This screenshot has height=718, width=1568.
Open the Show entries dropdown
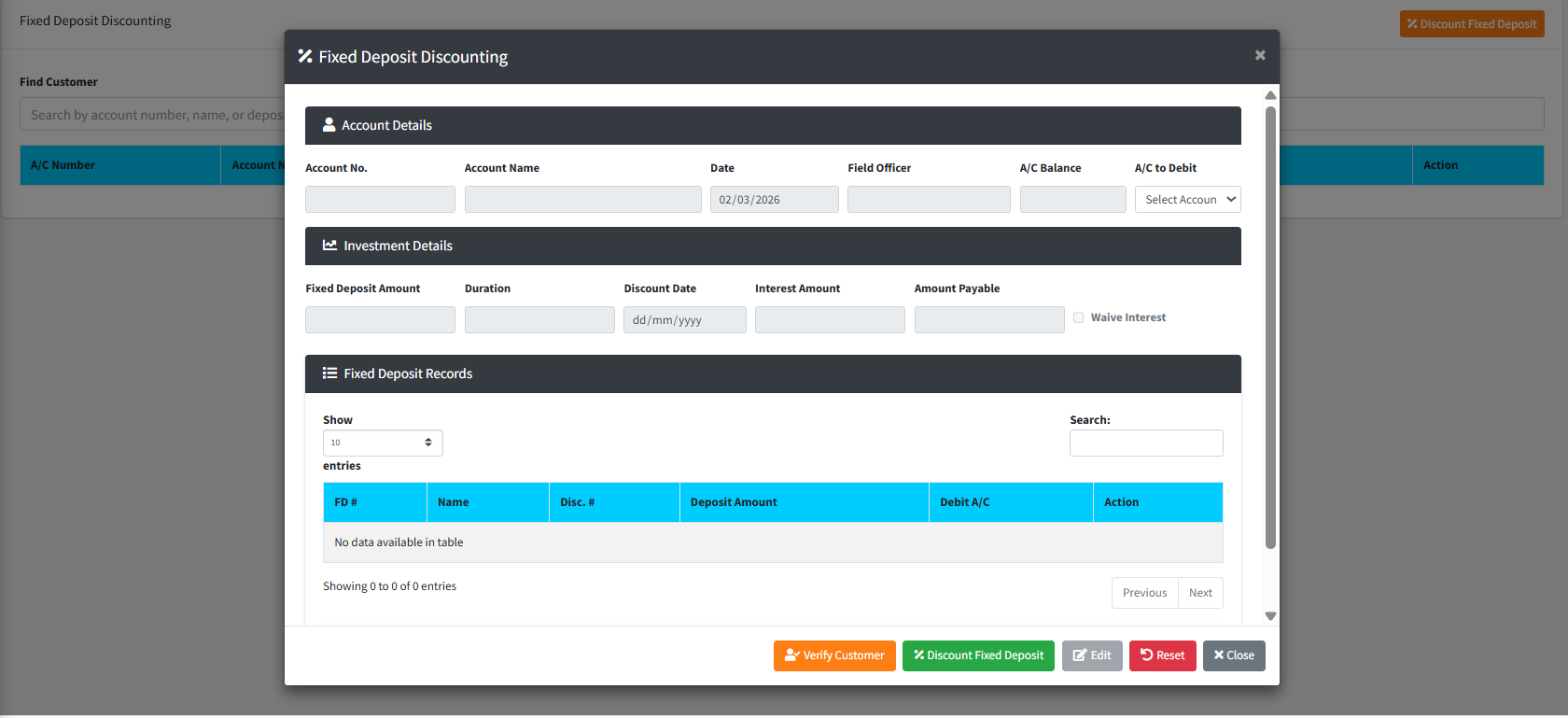383,443
